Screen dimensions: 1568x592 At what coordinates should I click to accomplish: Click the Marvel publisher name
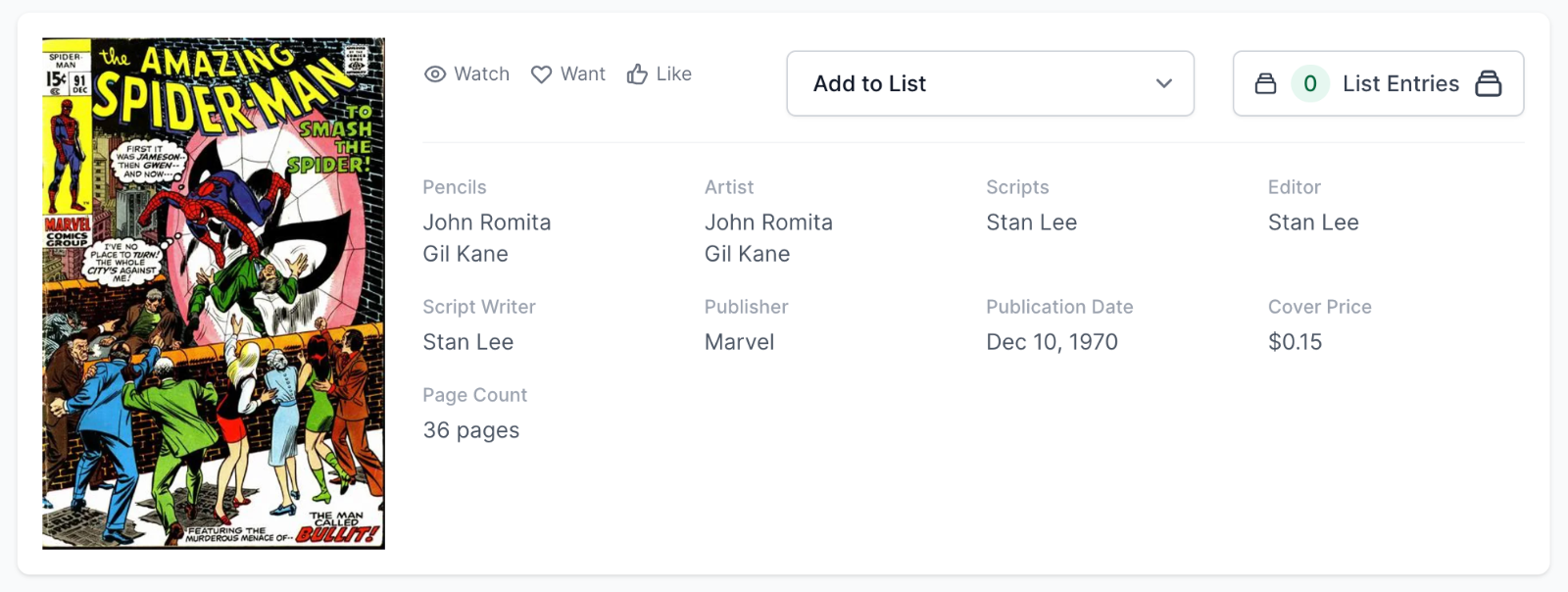coord(739,342)
